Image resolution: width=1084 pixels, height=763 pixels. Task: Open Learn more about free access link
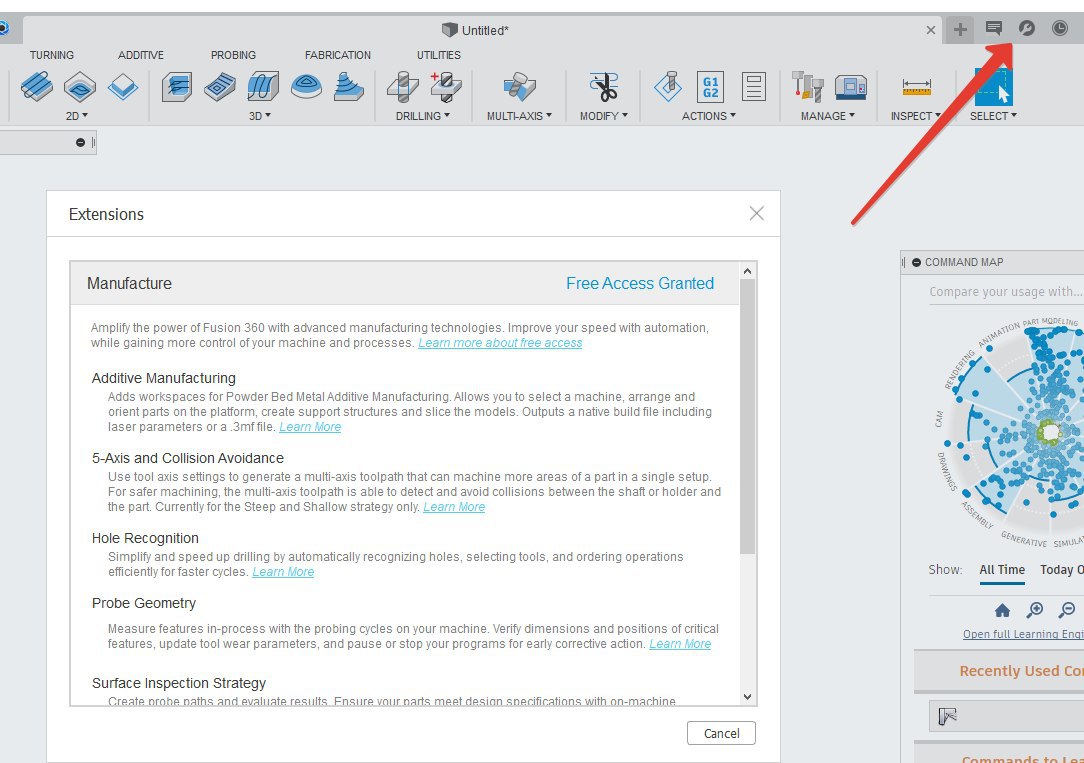click(500, 343)
